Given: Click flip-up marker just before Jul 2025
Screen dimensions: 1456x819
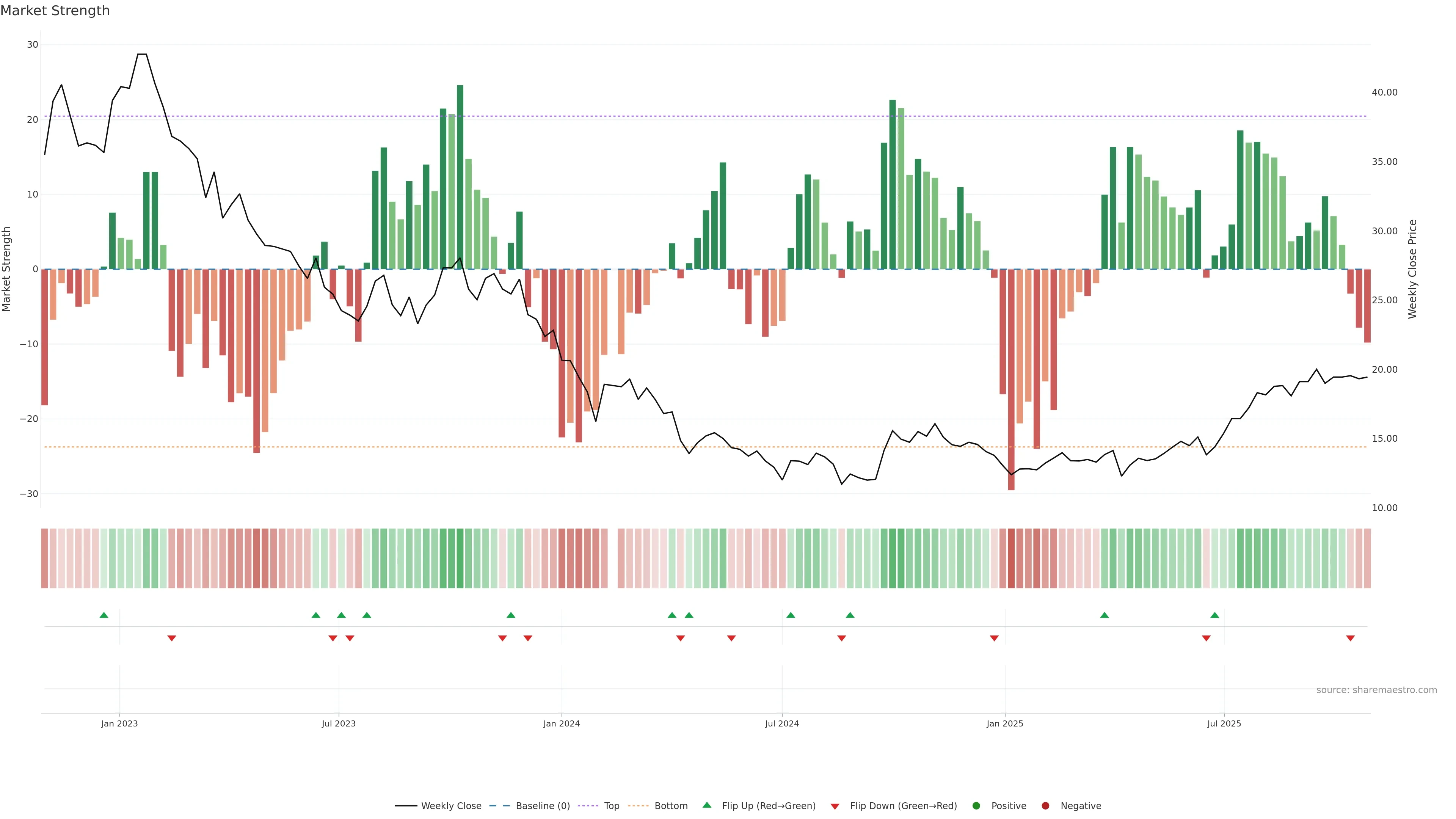Looking at the screenshot, I should coord(1214,615).
